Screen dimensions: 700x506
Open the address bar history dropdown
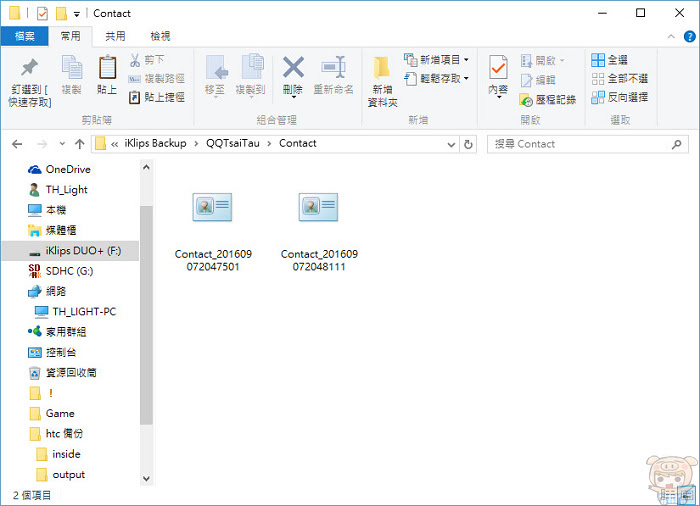(451, 144)
